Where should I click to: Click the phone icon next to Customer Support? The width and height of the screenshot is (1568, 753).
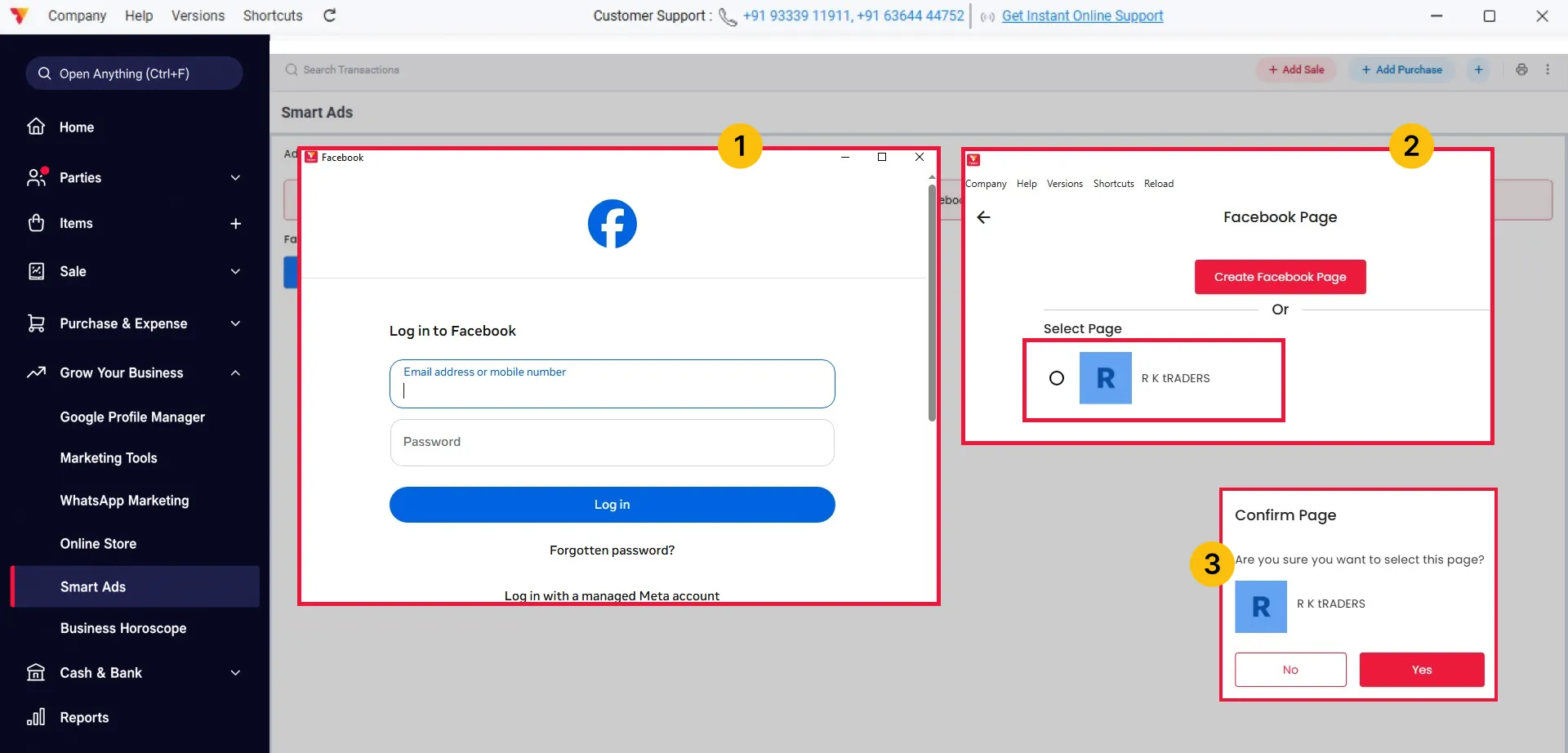point(728,16)
